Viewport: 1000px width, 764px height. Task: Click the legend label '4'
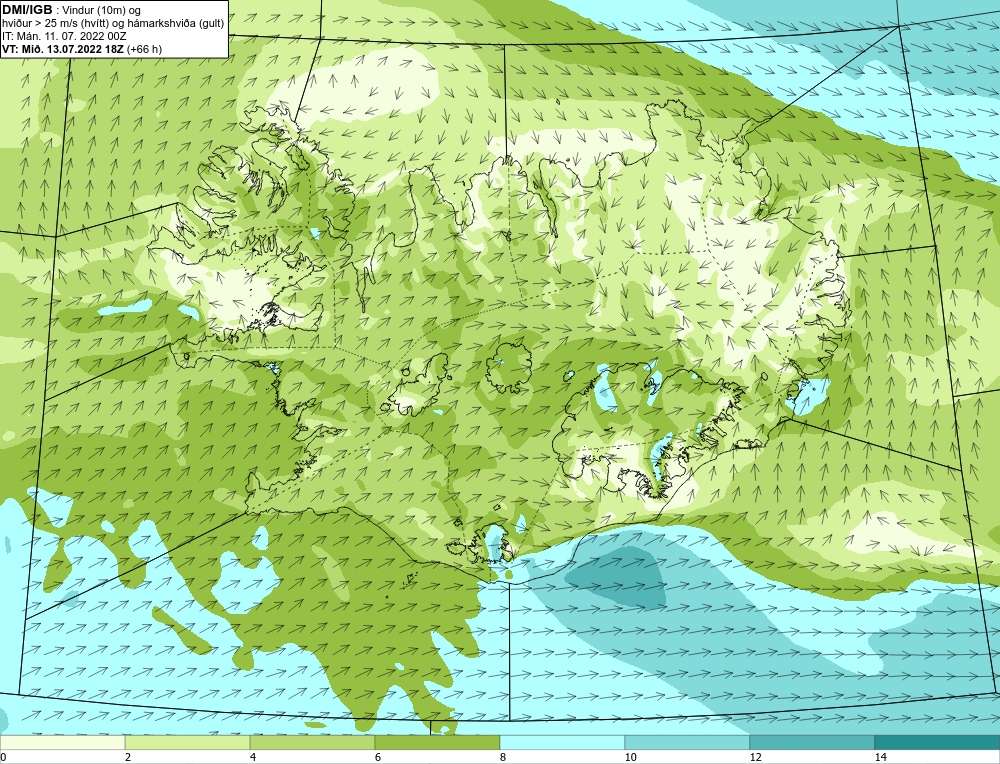[253, 757]
